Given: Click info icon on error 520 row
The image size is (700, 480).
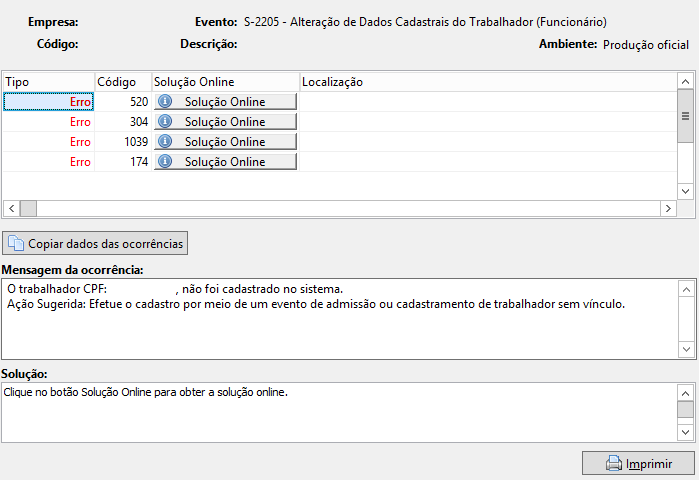Looking at the screenshot, I should pos(165,101).
